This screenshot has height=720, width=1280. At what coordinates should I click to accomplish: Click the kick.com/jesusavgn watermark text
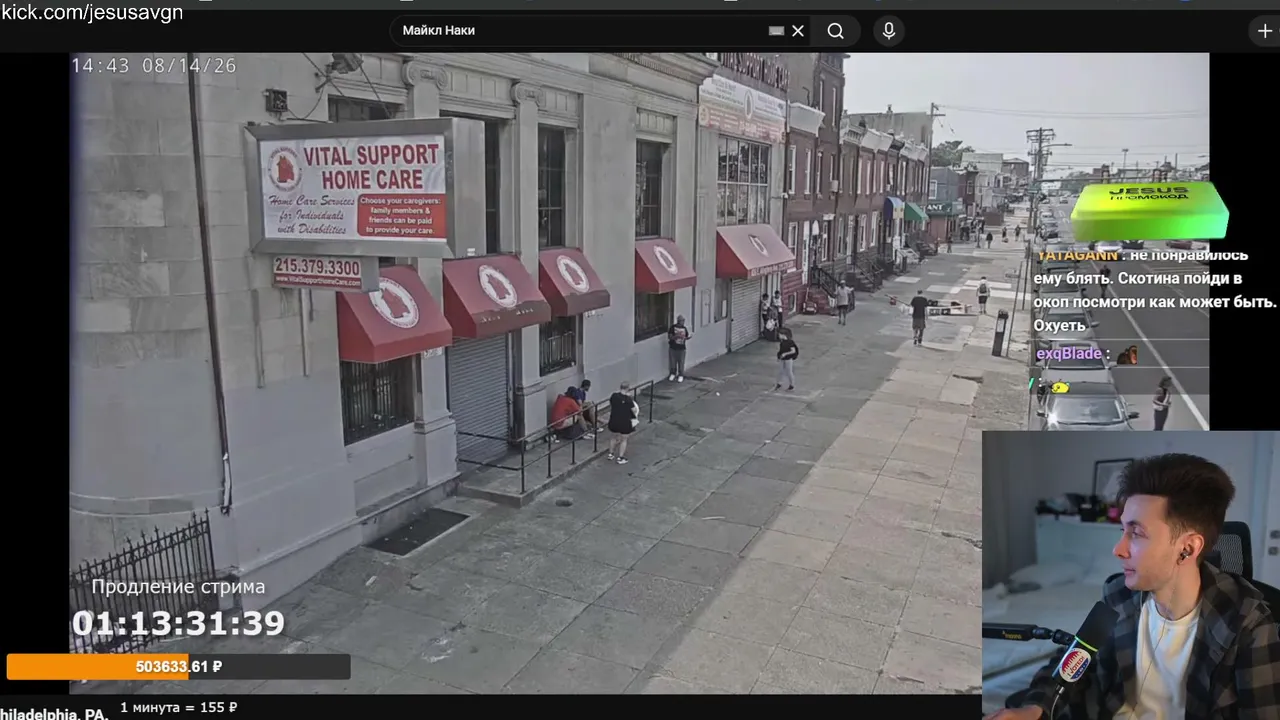tap(92, 13)
